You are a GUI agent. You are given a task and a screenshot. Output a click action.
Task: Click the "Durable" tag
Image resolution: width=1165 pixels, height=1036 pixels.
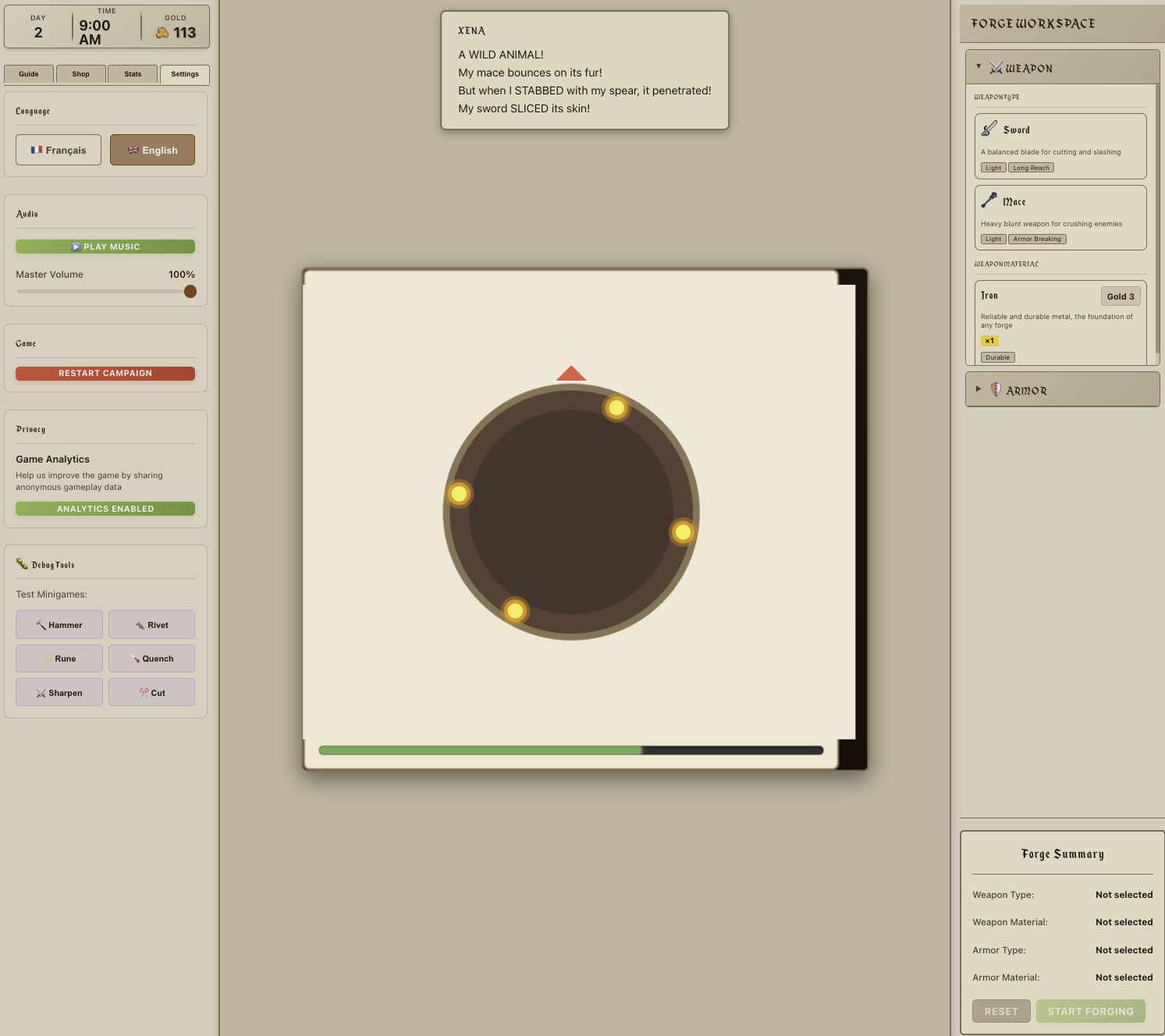point(998,357)
